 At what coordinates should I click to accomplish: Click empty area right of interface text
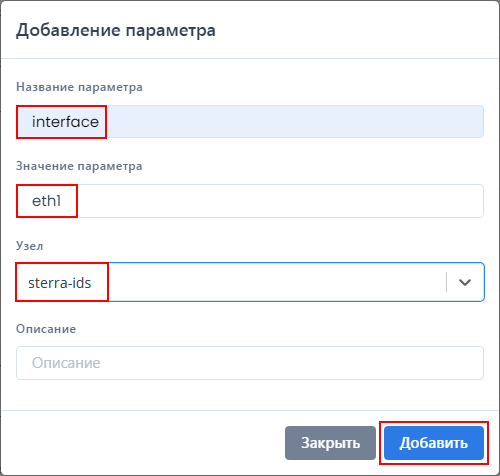click(295, 122)
